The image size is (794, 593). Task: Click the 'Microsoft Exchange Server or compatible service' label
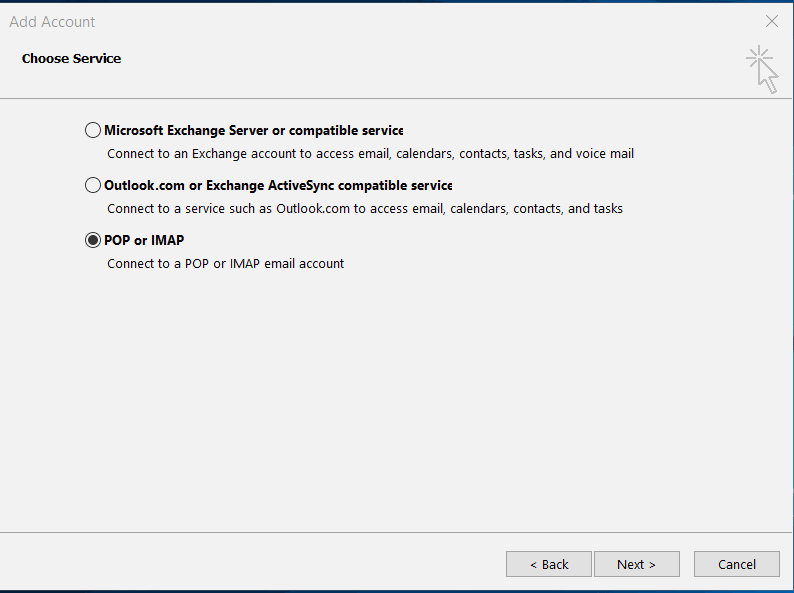point(254,131)
